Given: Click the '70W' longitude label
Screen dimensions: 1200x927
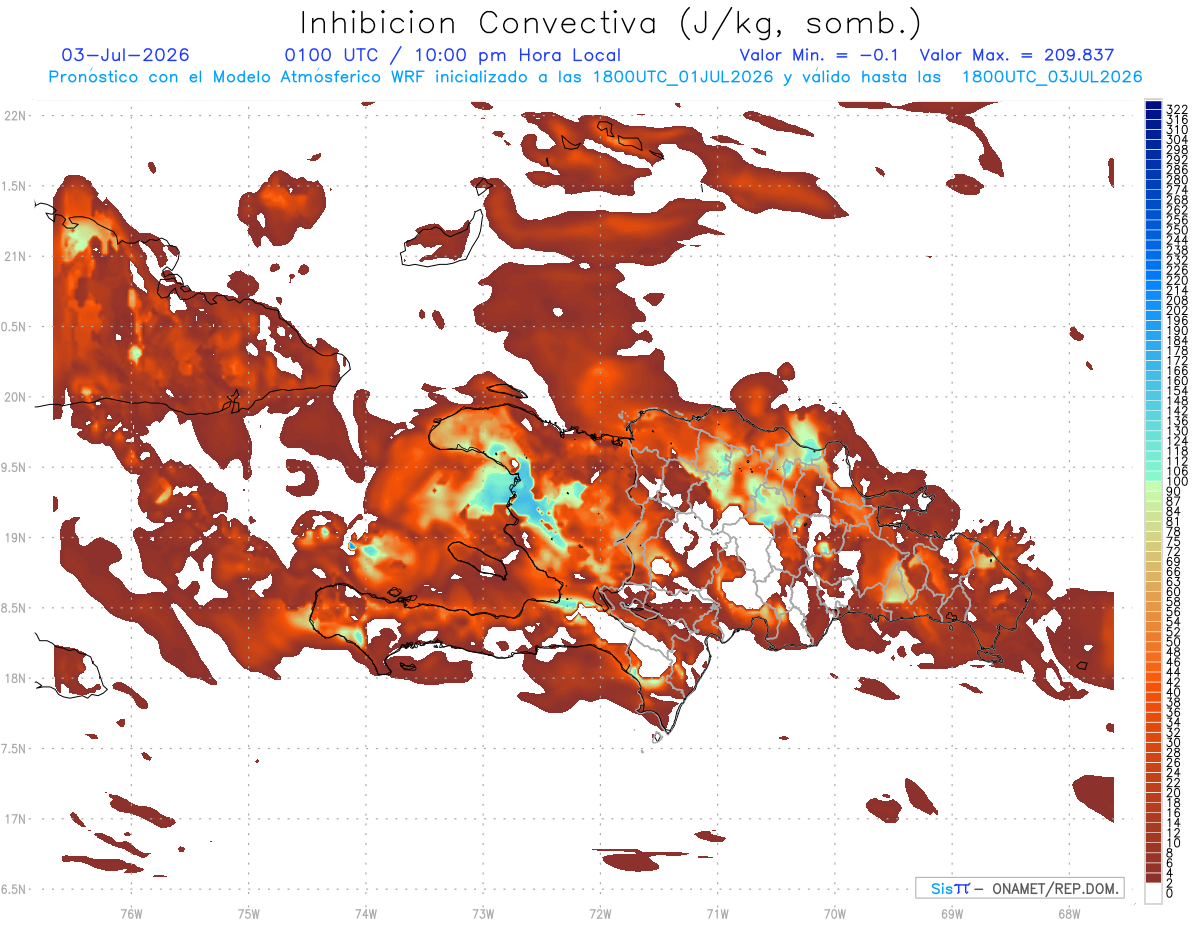Looking at the screenshot, I should 835,913.
